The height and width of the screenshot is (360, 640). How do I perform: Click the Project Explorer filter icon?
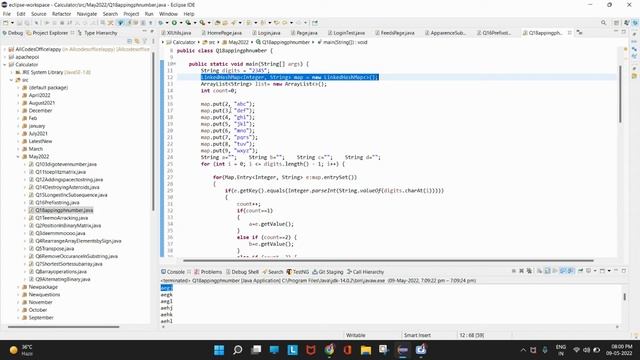[145, 41]
